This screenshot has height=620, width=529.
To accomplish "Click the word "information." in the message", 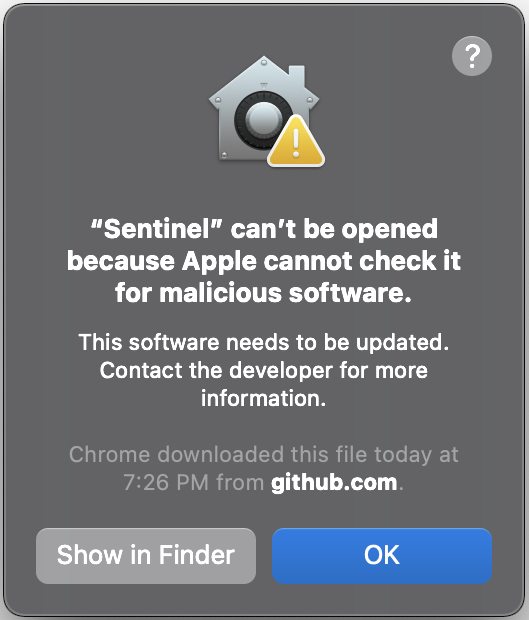I will tap(264, 398).
